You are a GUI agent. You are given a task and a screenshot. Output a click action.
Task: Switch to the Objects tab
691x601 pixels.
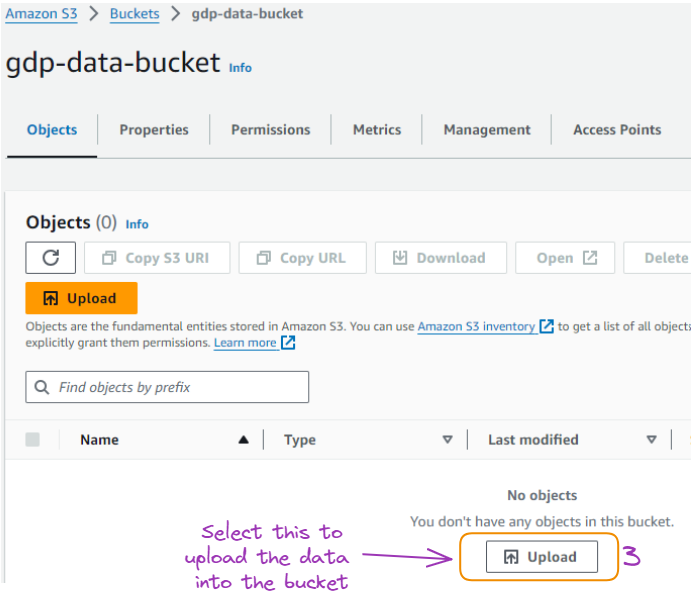click(x=52, y=130)
